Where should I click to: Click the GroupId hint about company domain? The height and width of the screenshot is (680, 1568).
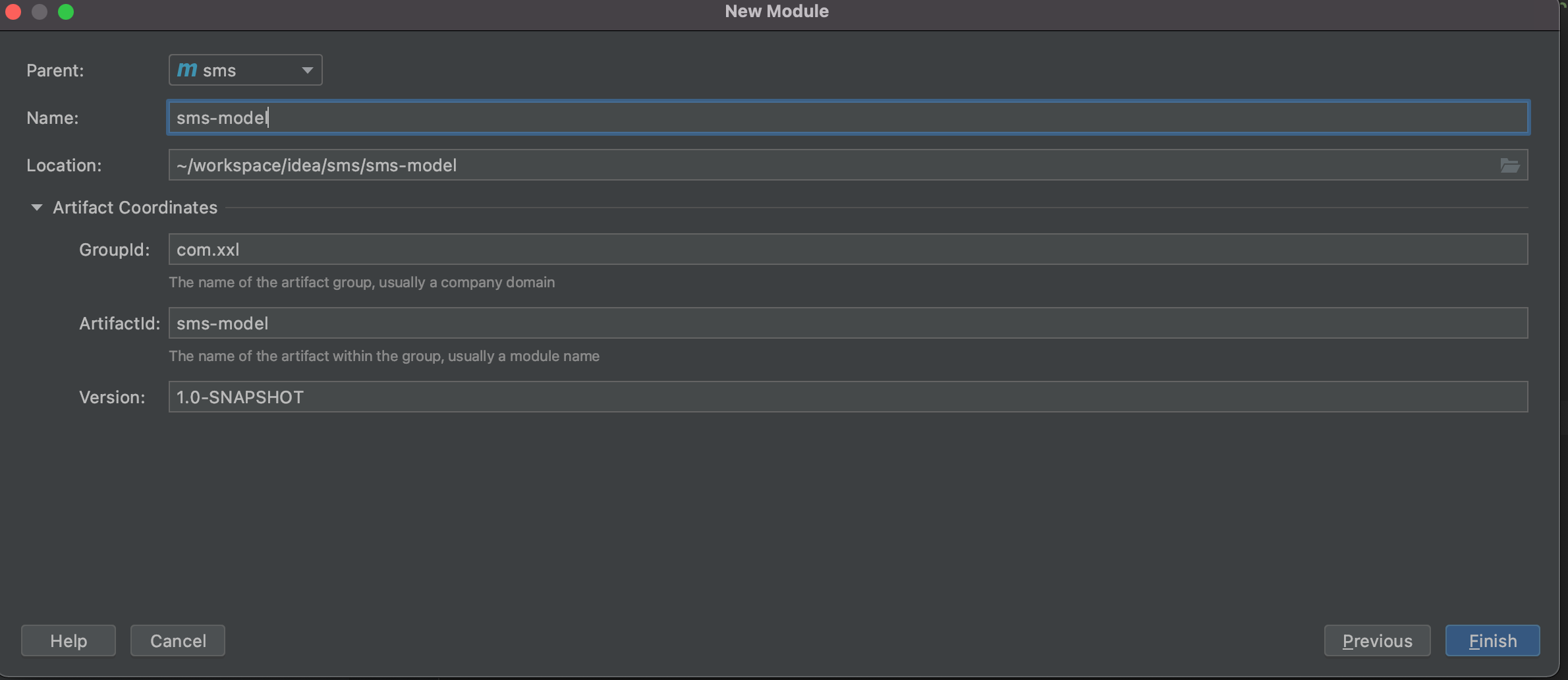pyautogui.click(x=362, y=282)
